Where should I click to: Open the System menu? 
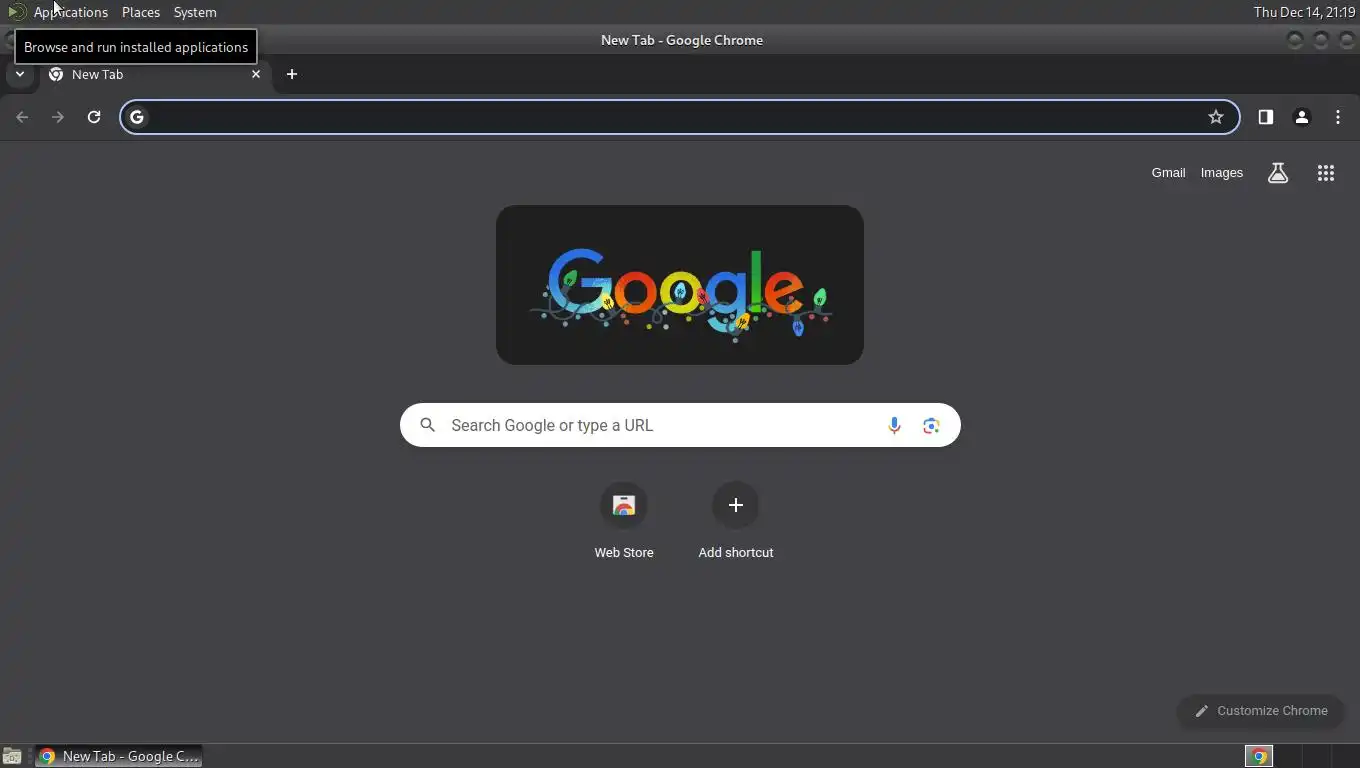195,12
